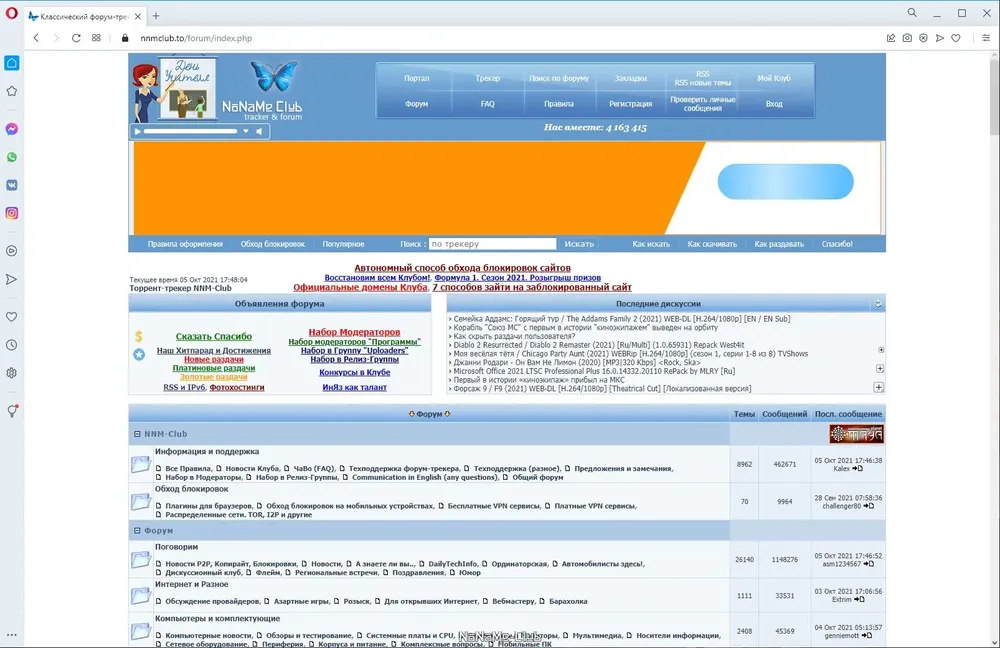Viewport: 1000px width, 648px height.
Task: Collapse the Форум category section
Action: coord(137,531)
